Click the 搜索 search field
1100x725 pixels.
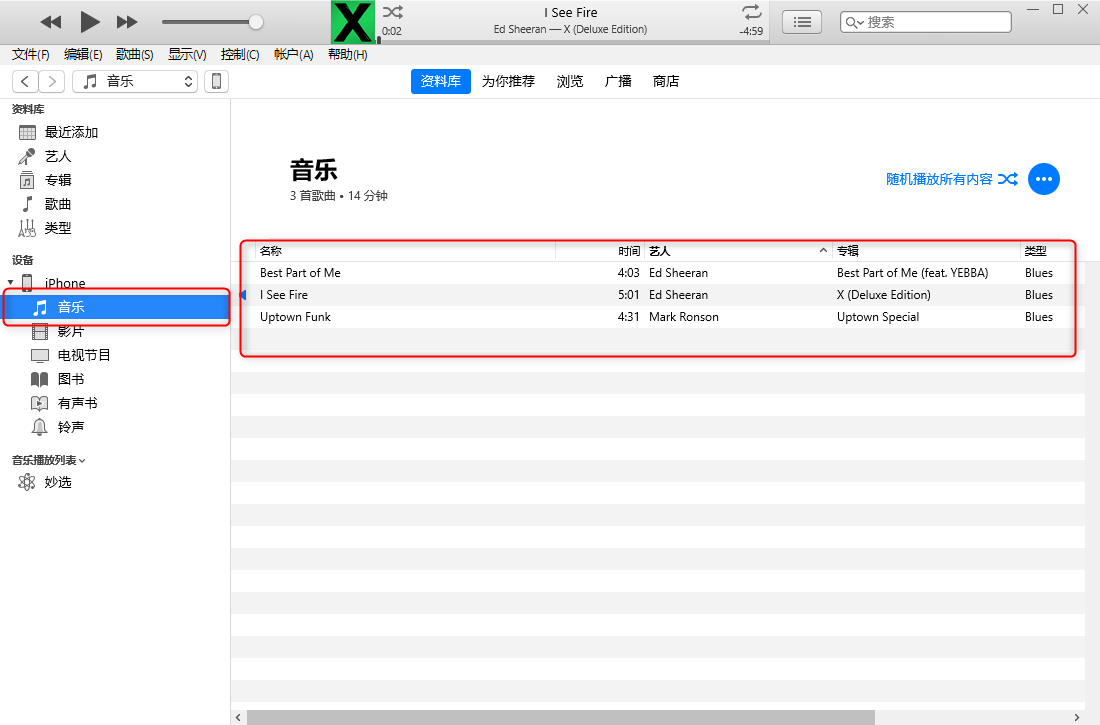tap(925, 22)
